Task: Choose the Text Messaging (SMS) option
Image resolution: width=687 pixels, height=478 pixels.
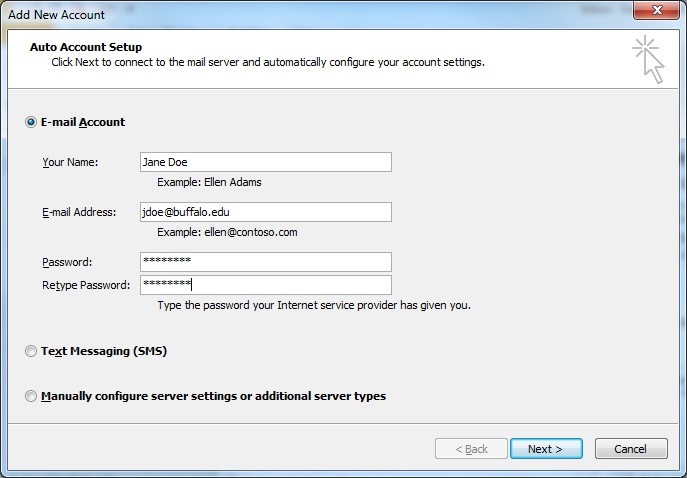Action: [x=31, y=352]
